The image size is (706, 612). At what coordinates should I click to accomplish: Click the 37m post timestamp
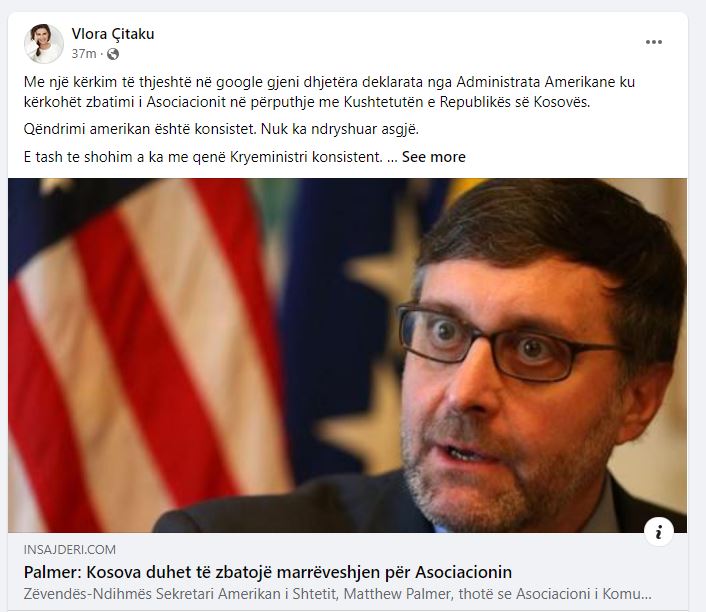pos(84,54)
